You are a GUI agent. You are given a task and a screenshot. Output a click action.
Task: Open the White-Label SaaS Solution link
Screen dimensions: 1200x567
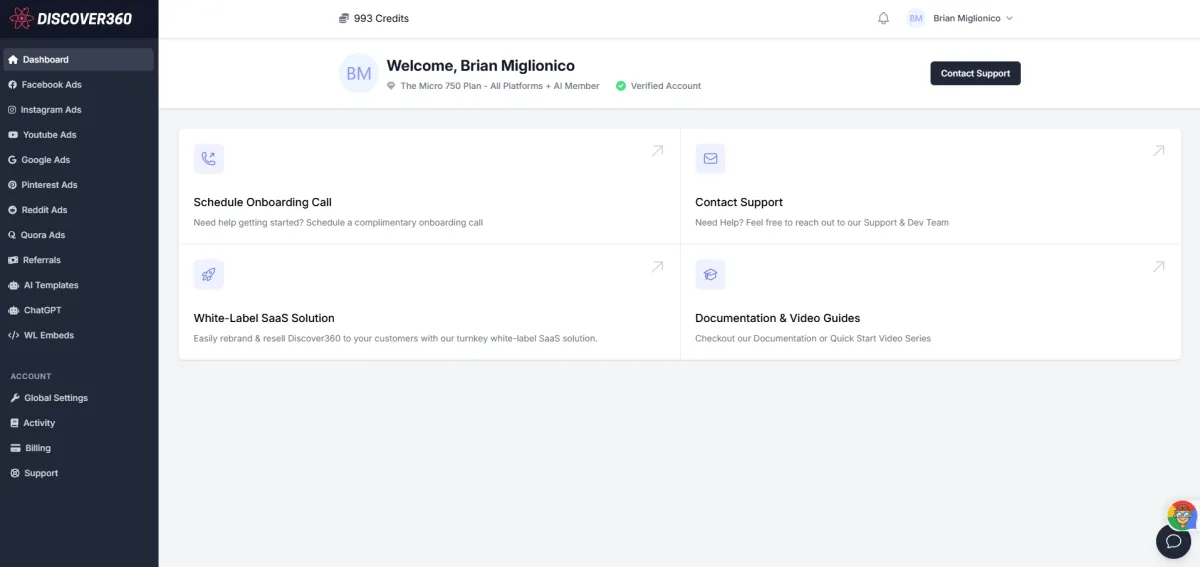click(264, 318)
